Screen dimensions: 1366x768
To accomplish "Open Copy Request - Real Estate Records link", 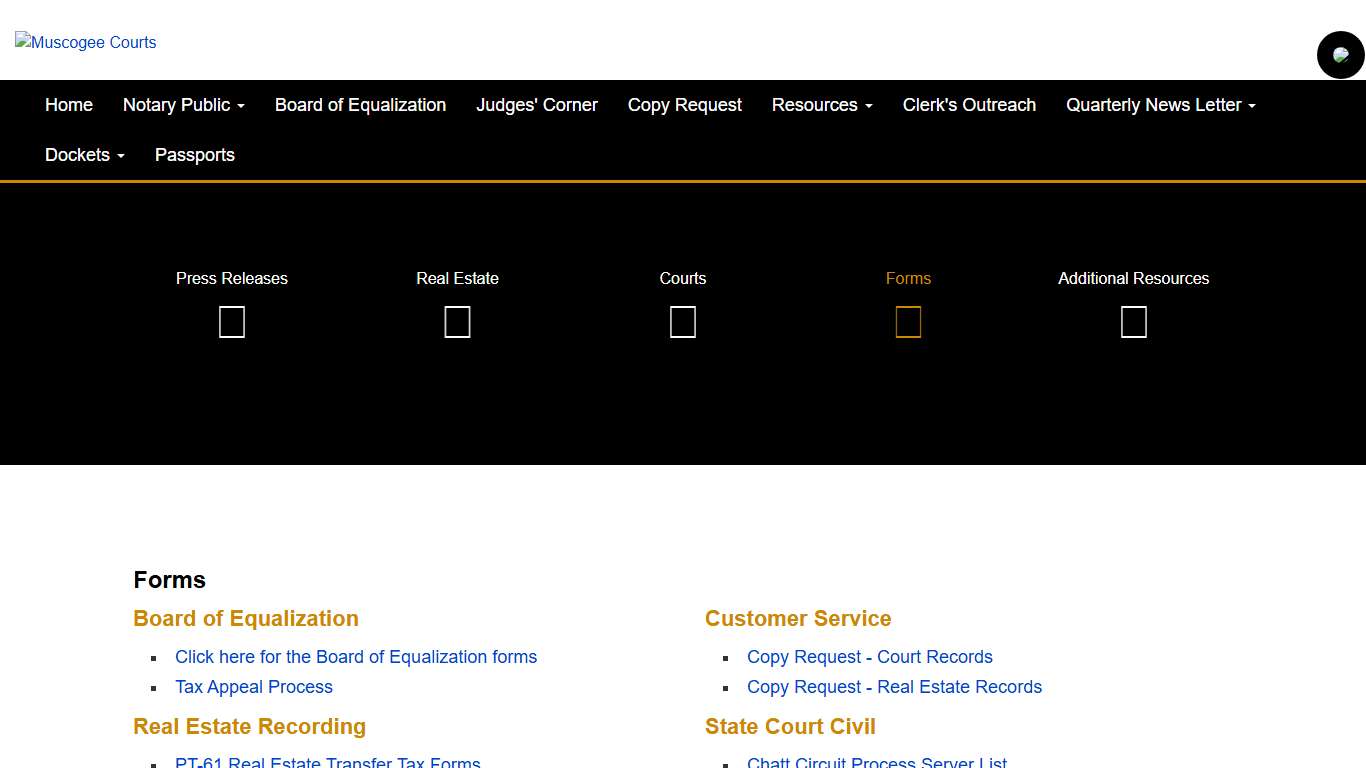I will [x=894, y=687].
